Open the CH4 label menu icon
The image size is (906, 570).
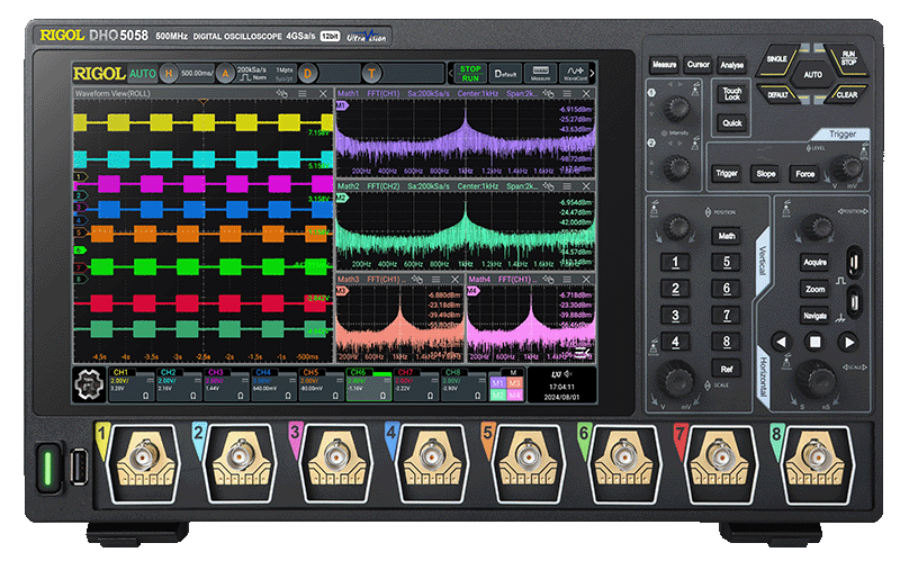pyautogui.click(x=292, y=380)
